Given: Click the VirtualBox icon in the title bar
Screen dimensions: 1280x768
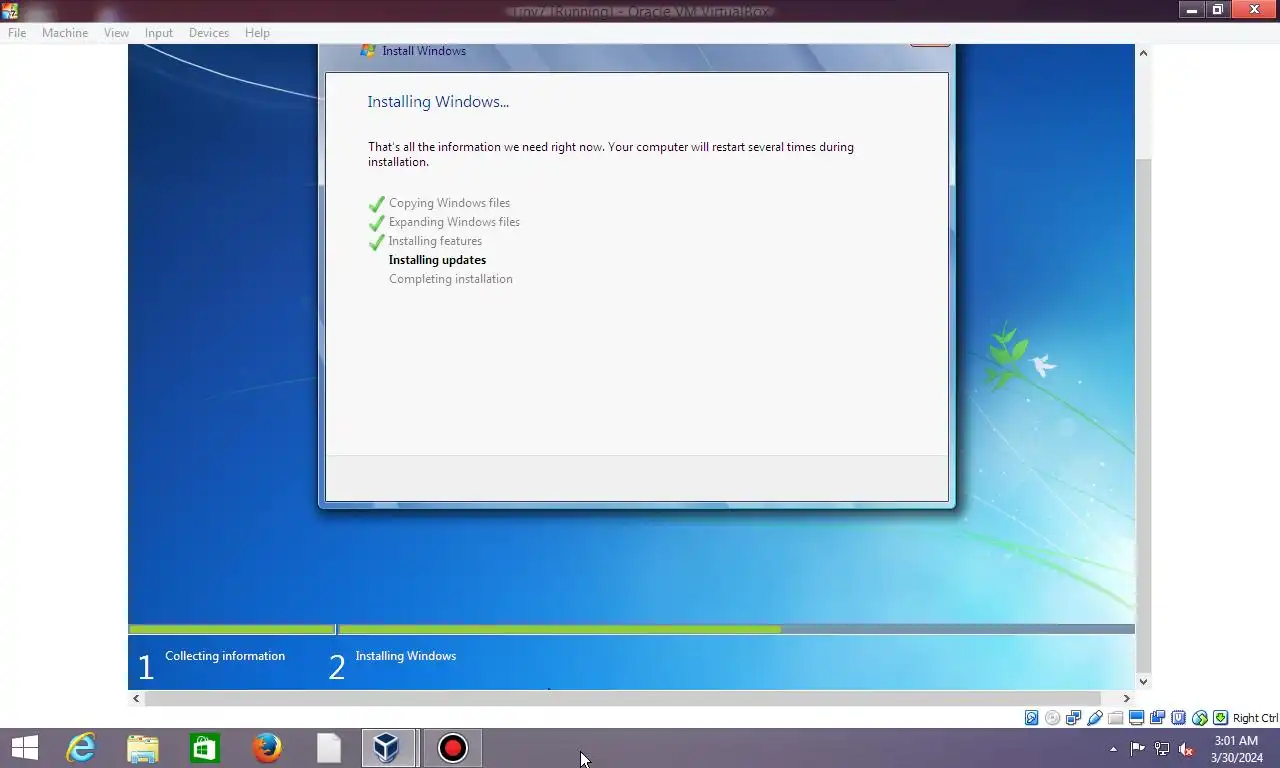Looking at the screenshot, I should tap(10, 10).
